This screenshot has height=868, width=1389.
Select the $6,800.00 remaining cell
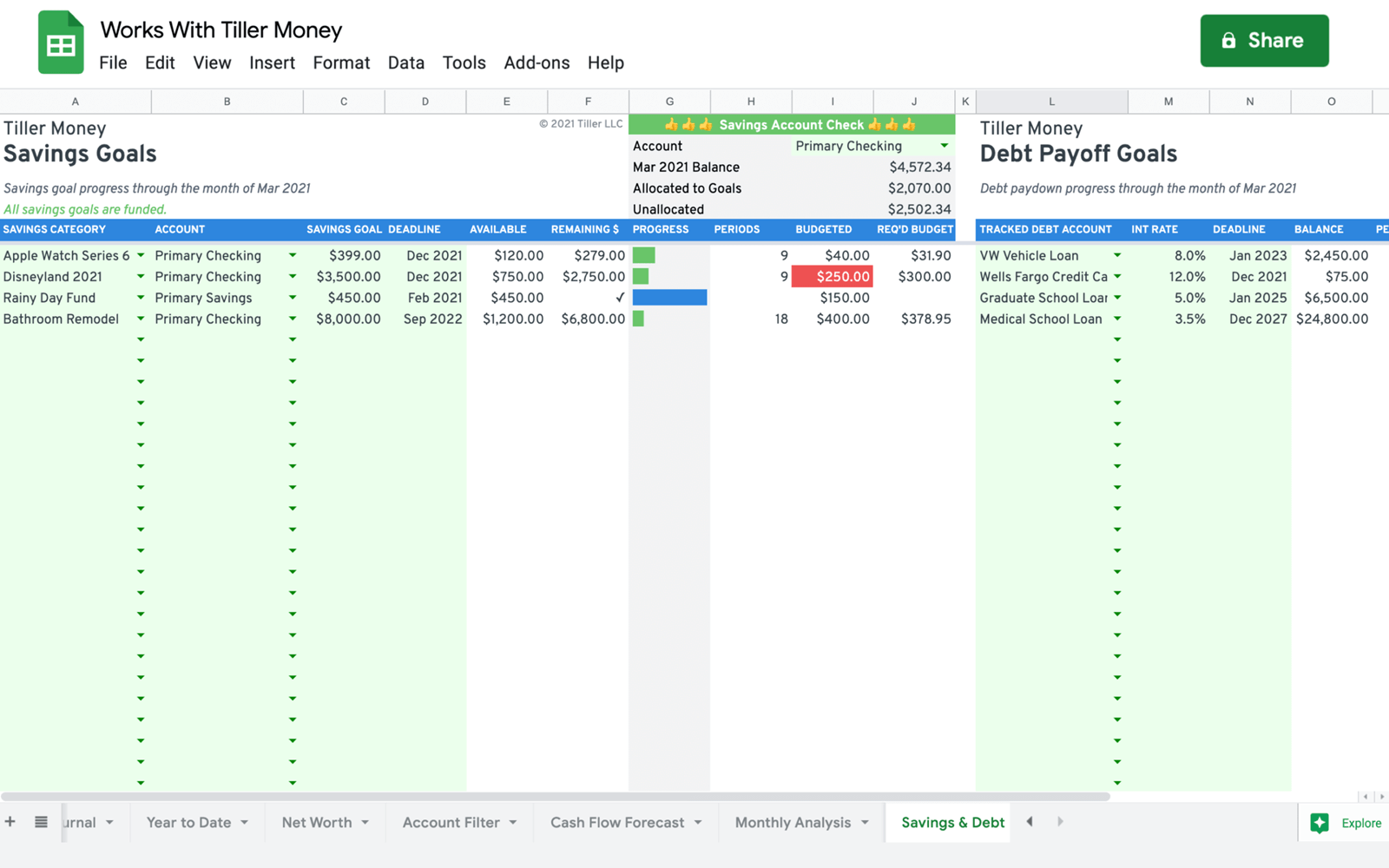[588, 319]
